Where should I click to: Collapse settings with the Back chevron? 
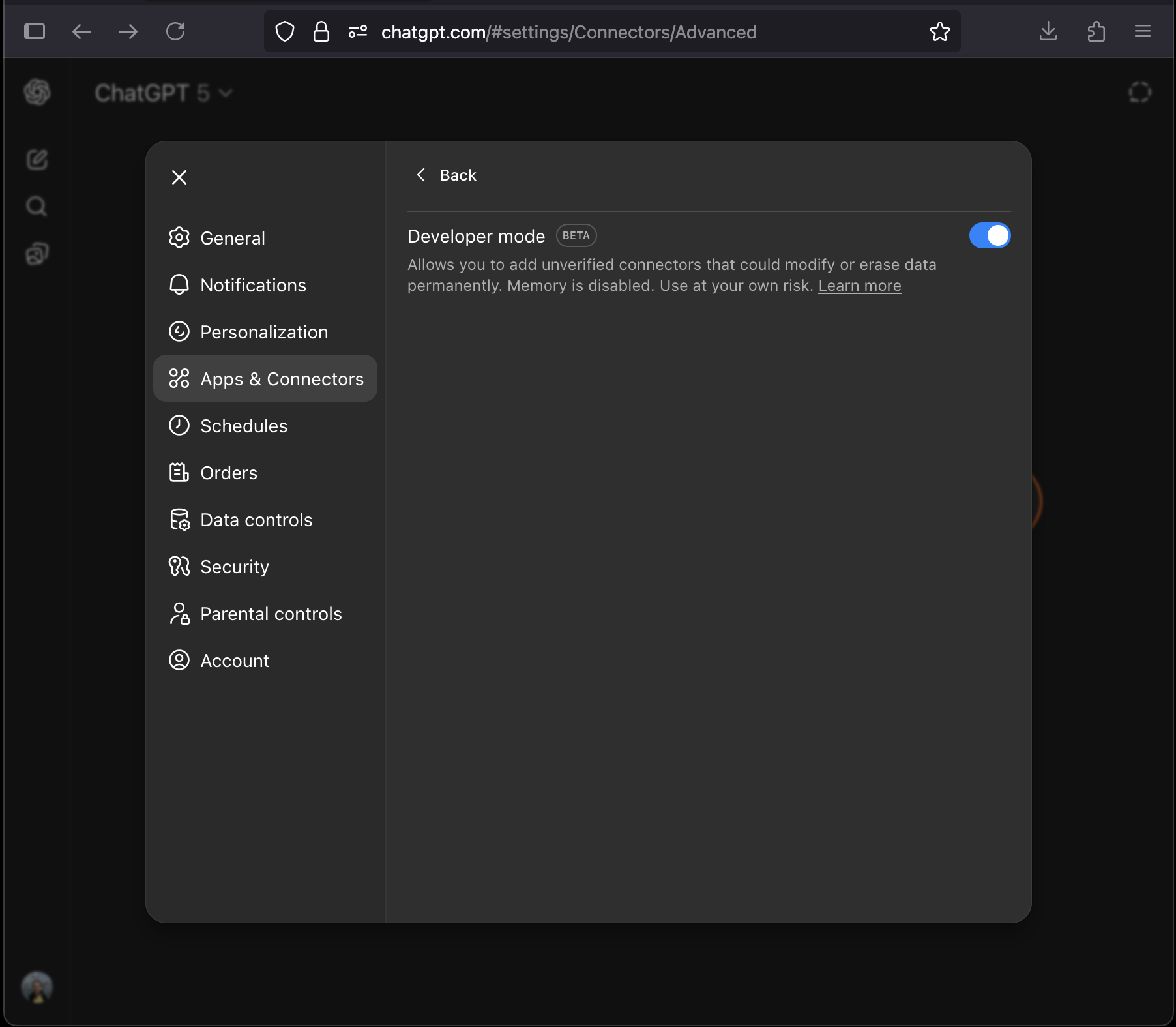tap(420, 175)
